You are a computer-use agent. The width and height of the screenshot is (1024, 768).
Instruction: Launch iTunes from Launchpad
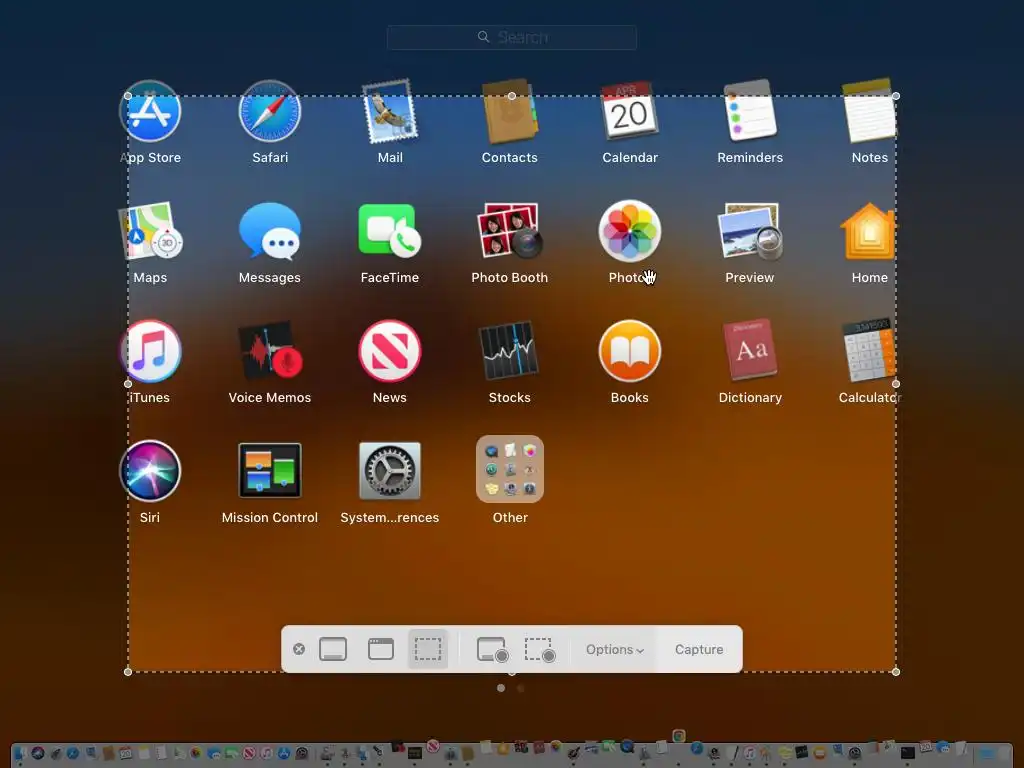pos(150,351)
